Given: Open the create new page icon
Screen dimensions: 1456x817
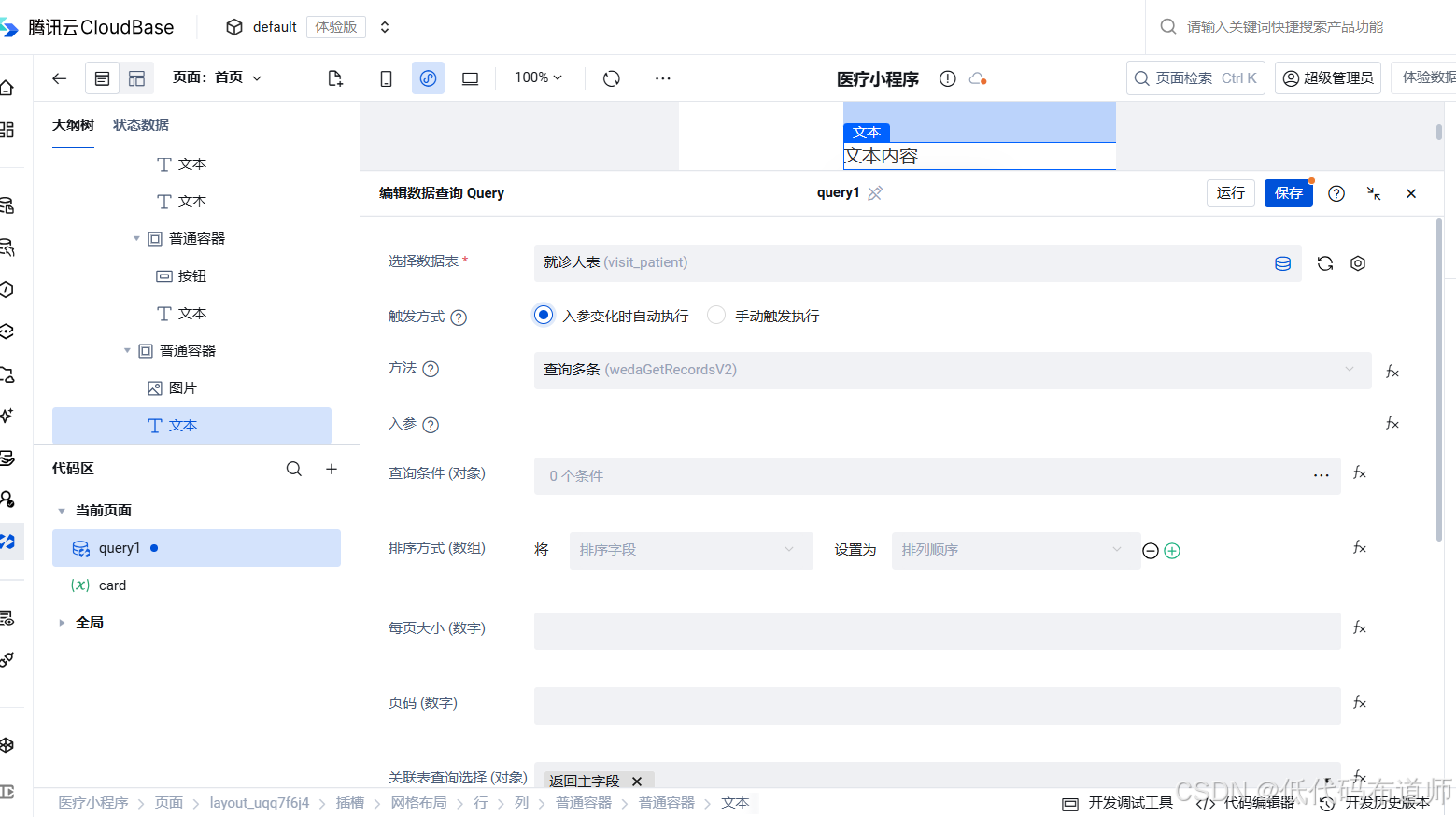Looking at the screenshot, I should [x=335, y=78].
